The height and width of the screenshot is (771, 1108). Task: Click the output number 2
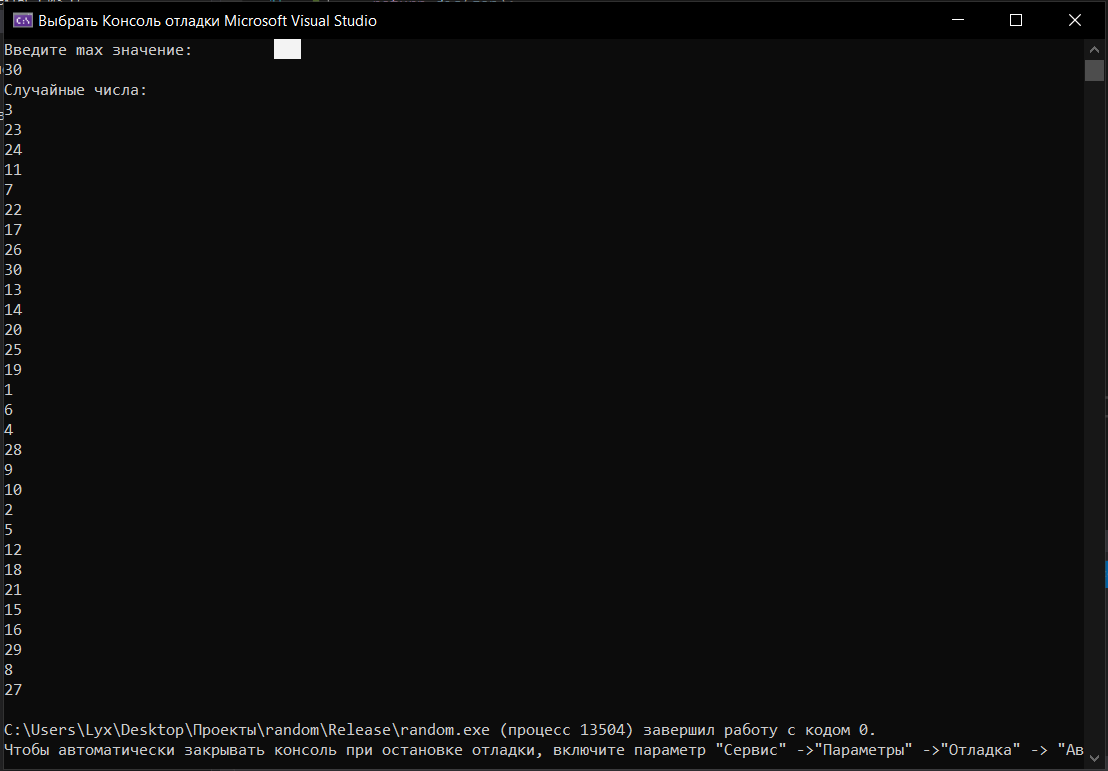coord(8,510)
